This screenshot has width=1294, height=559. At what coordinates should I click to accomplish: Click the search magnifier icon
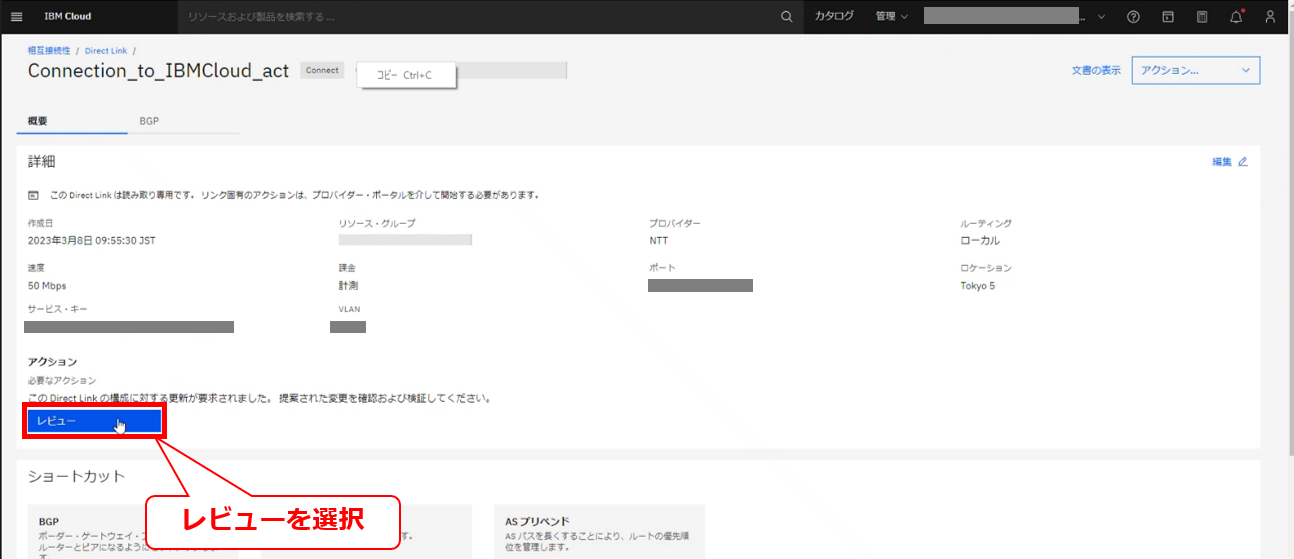pyautogui.click(x=786, y=16)
